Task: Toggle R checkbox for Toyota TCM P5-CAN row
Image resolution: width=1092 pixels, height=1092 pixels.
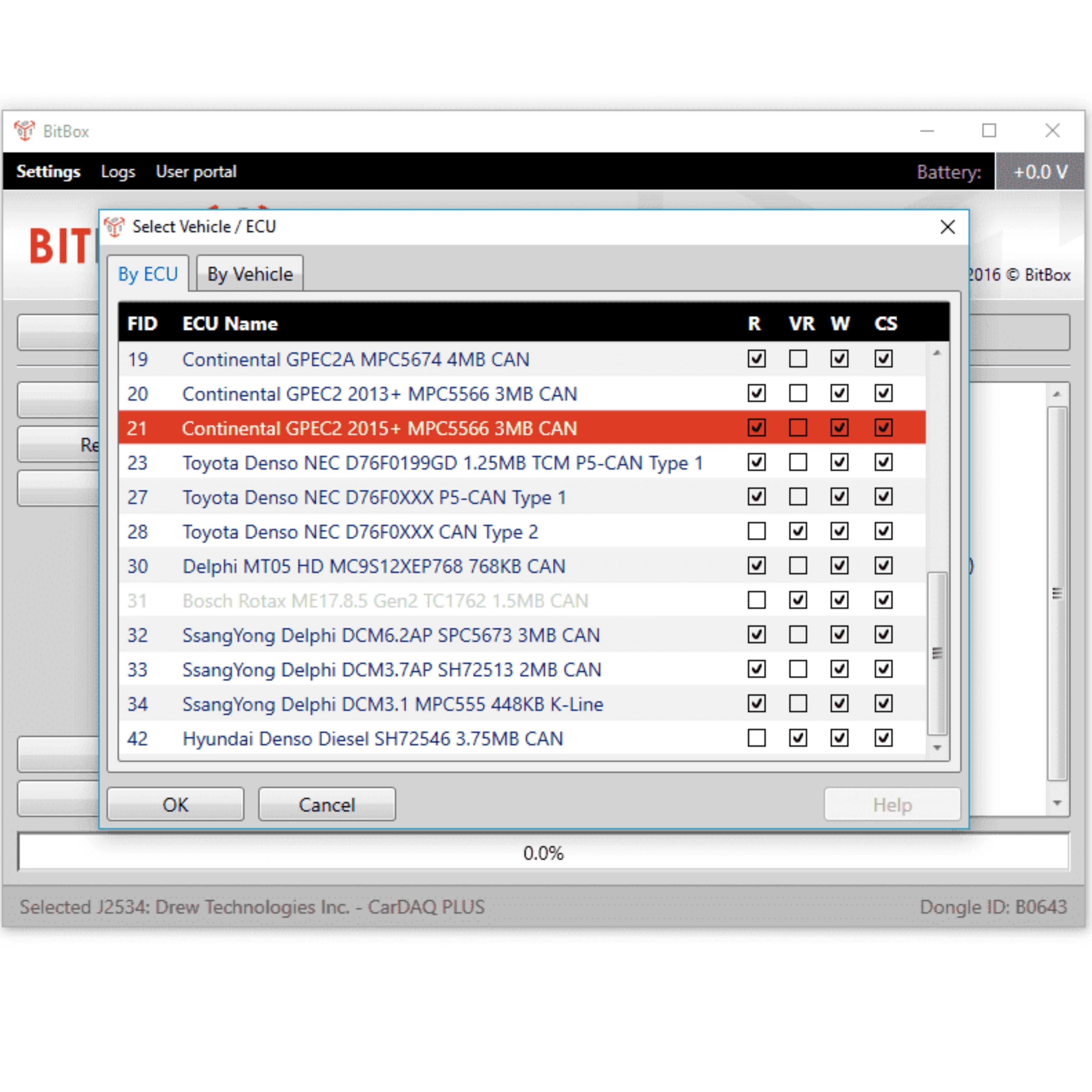Action: point(757,462)
